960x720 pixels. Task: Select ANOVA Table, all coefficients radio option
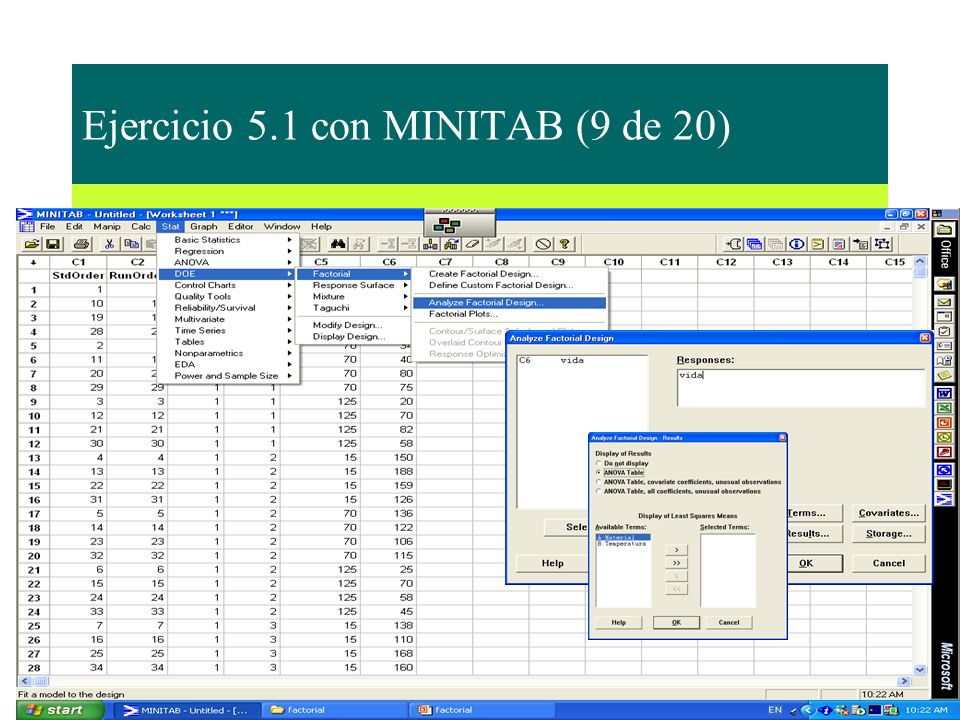pyautogui.click(x=599, y=491)
